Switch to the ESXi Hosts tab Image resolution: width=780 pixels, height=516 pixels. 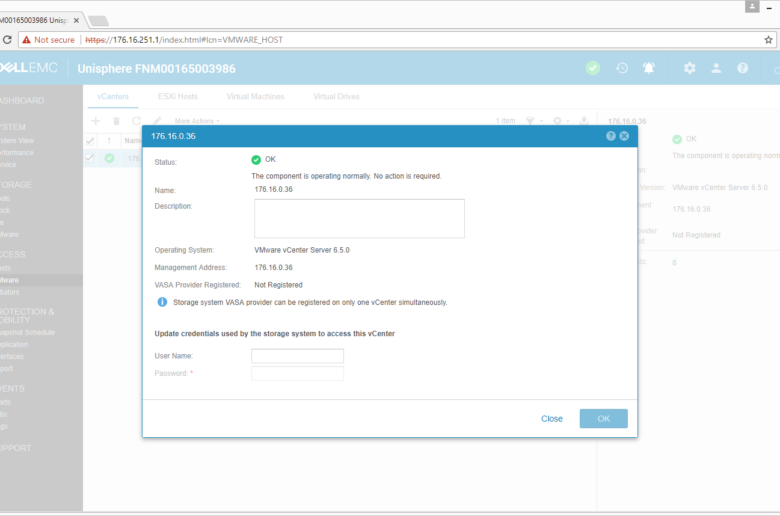point(178,97)
